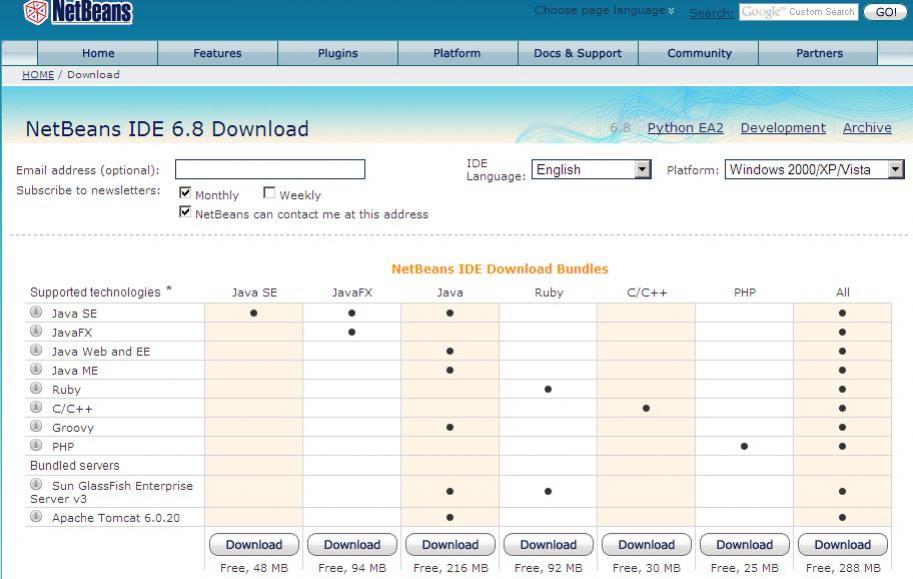Click the Java Web and EE row label
Image resolution: width=913 pixels, height=579 pixels.
click(101, 351)
